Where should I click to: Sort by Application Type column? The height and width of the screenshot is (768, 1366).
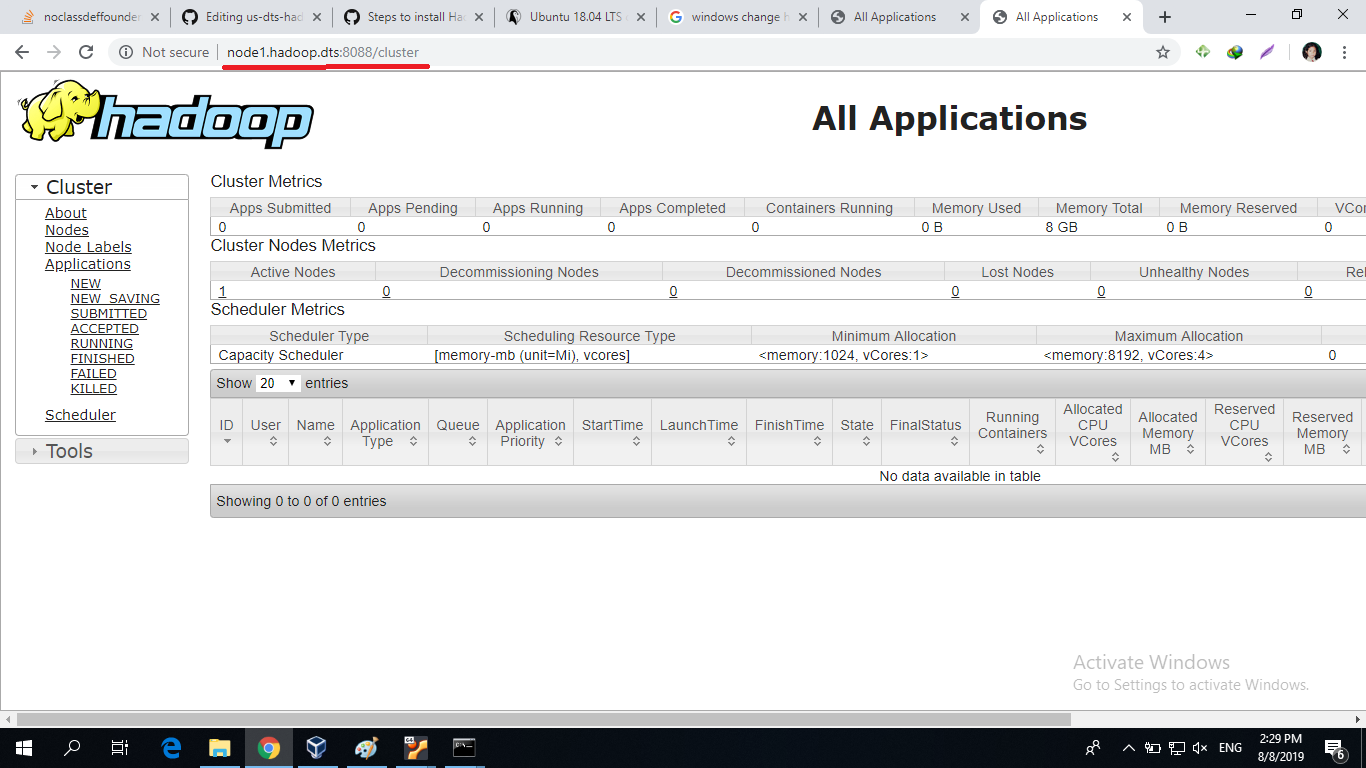(385, 432)
